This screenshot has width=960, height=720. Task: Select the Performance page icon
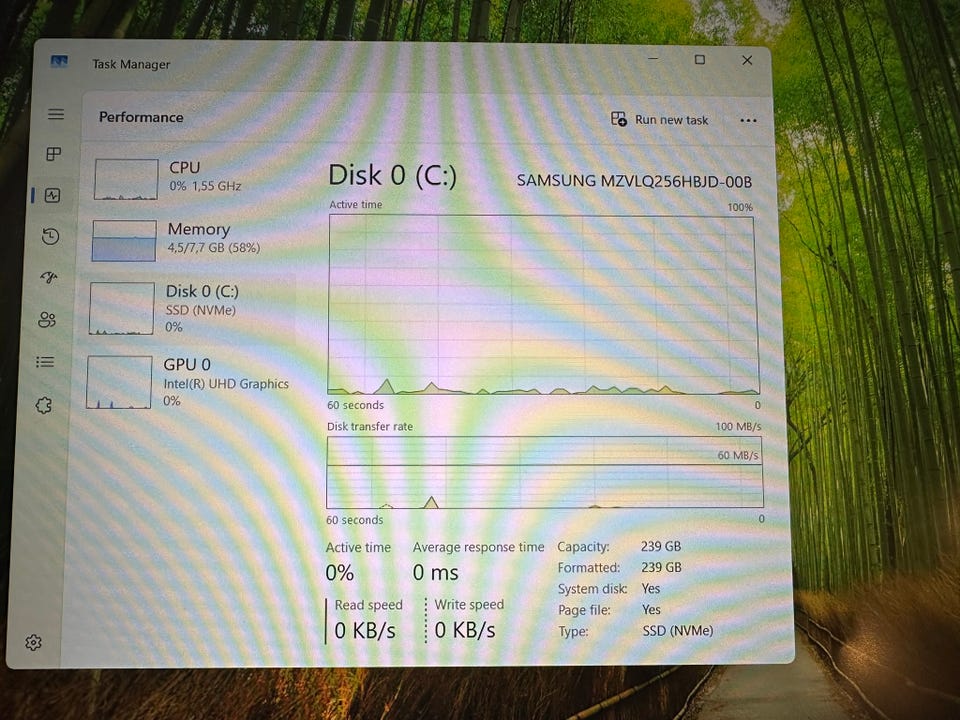pos(53,195)
